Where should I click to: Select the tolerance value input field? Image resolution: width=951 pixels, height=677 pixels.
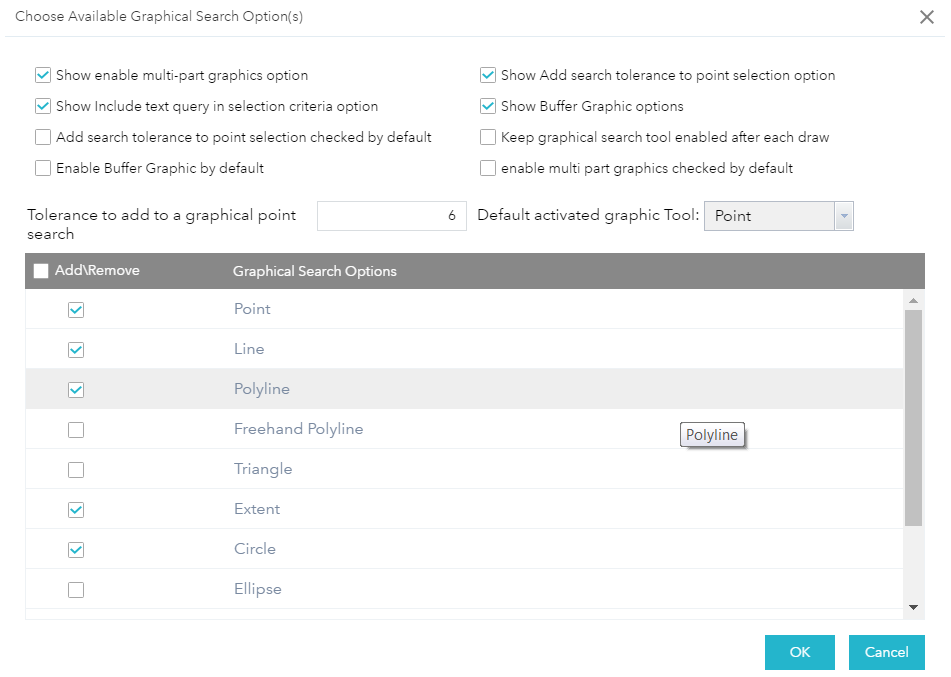click(391, 215)
